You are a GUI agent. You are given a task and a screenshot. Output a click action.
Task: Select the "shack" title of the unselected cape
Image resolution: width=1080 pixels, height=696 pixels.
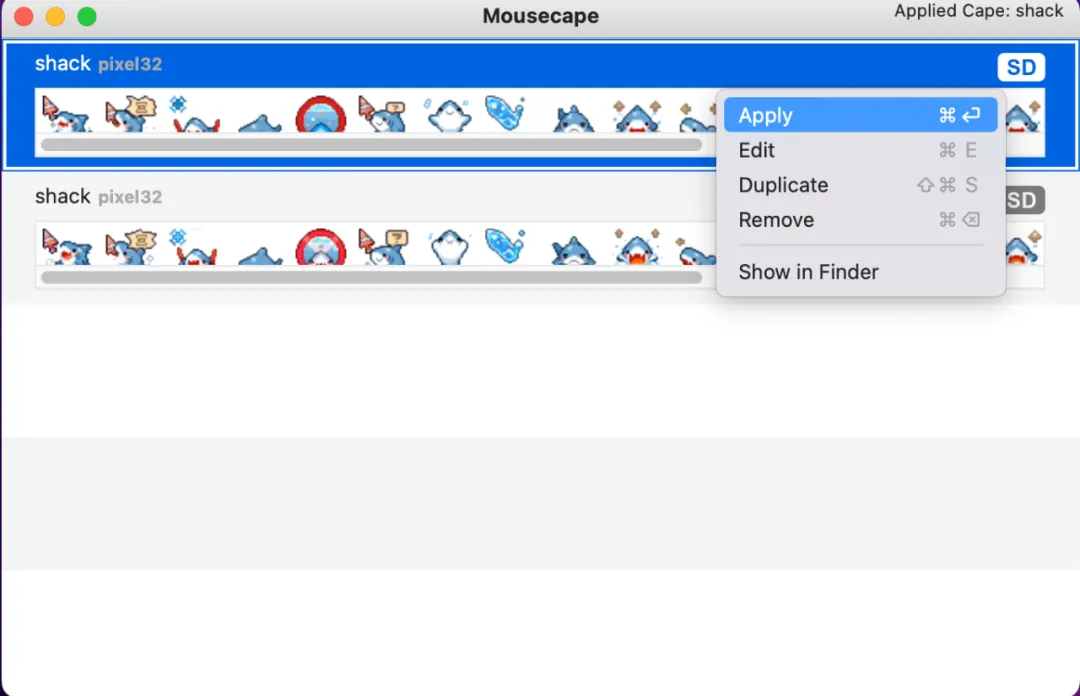coord(63,196)
